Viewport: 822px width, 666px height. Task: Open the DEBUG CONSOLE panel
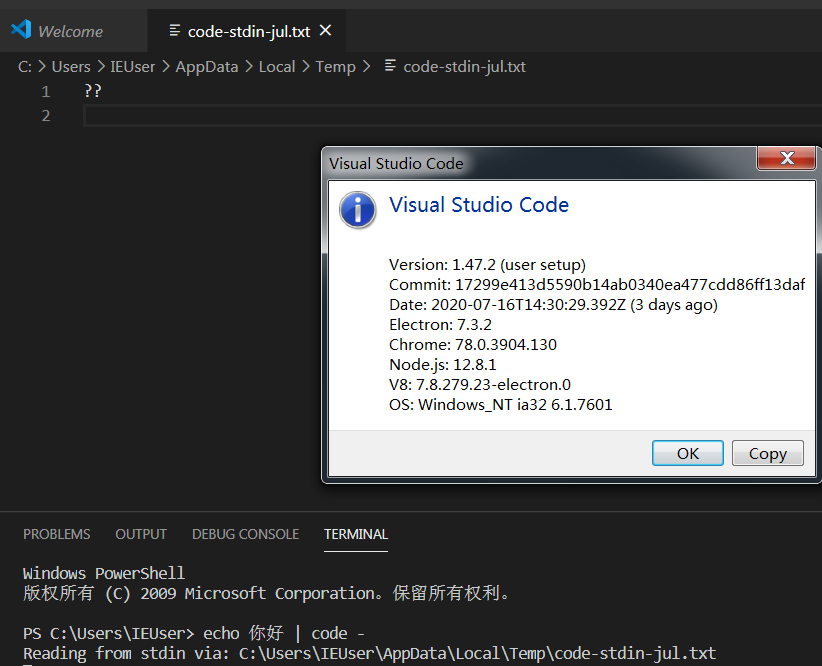click(x=245, y=534)
